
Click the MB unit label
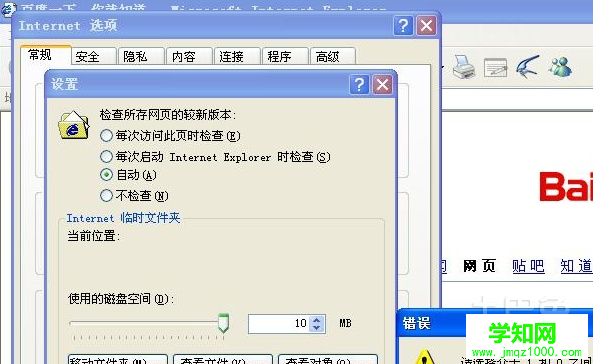click(345, 324)
